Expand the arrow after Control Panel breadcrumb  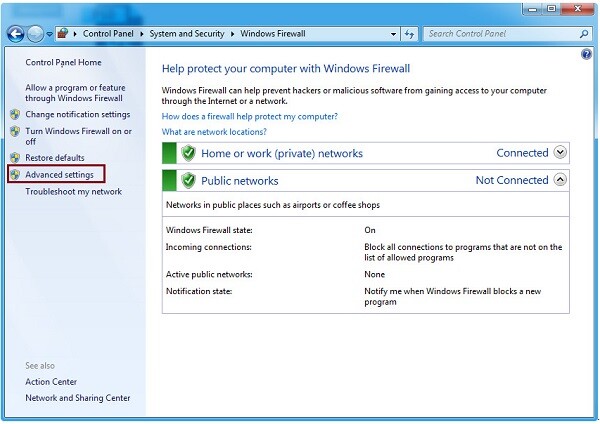tap(142, 34)
